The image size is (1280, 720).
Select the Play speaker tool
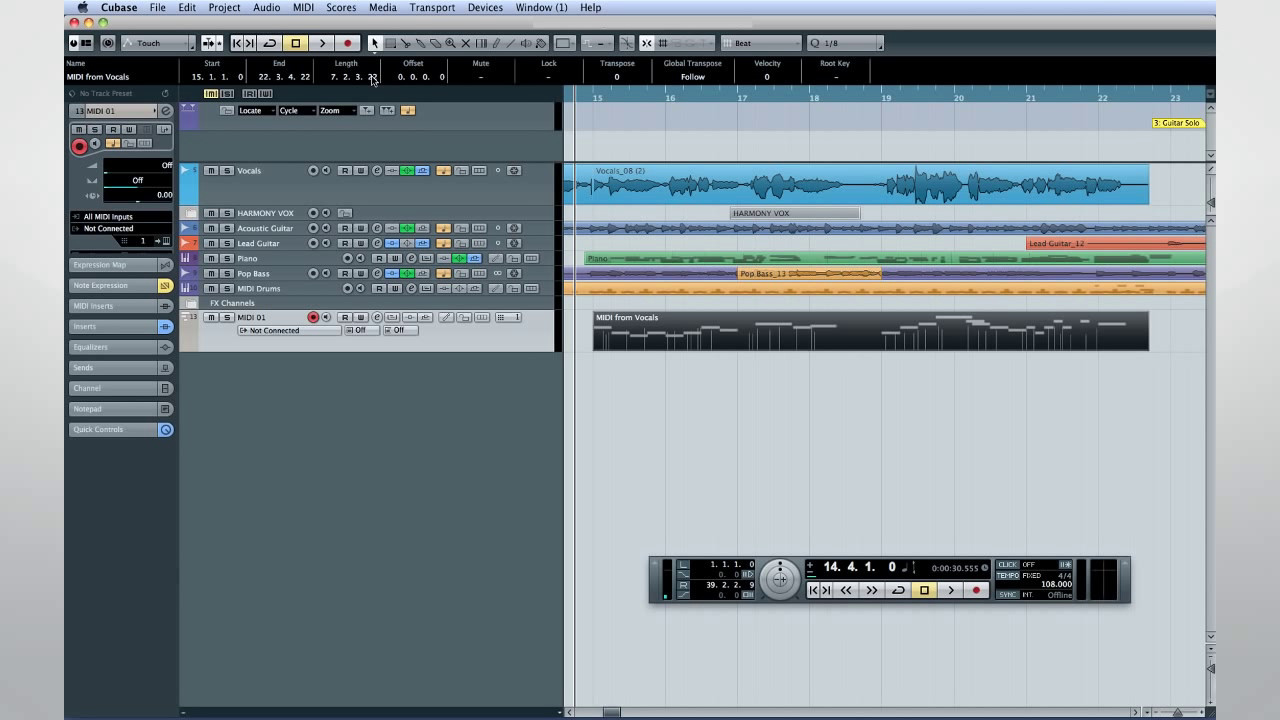[526, 43]
